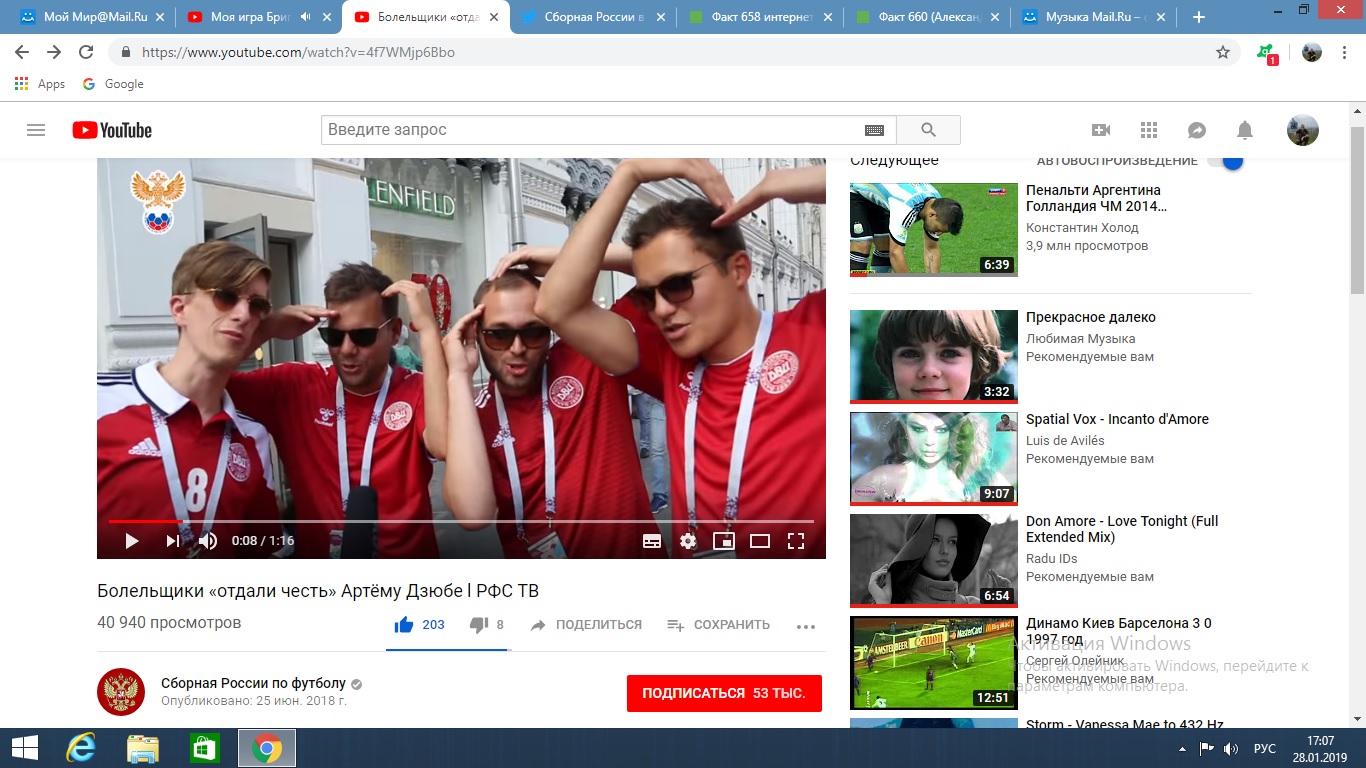This screenshot has height=768, width=1366.
Task: Open the green extension icon with badge
Action: 1267,53
